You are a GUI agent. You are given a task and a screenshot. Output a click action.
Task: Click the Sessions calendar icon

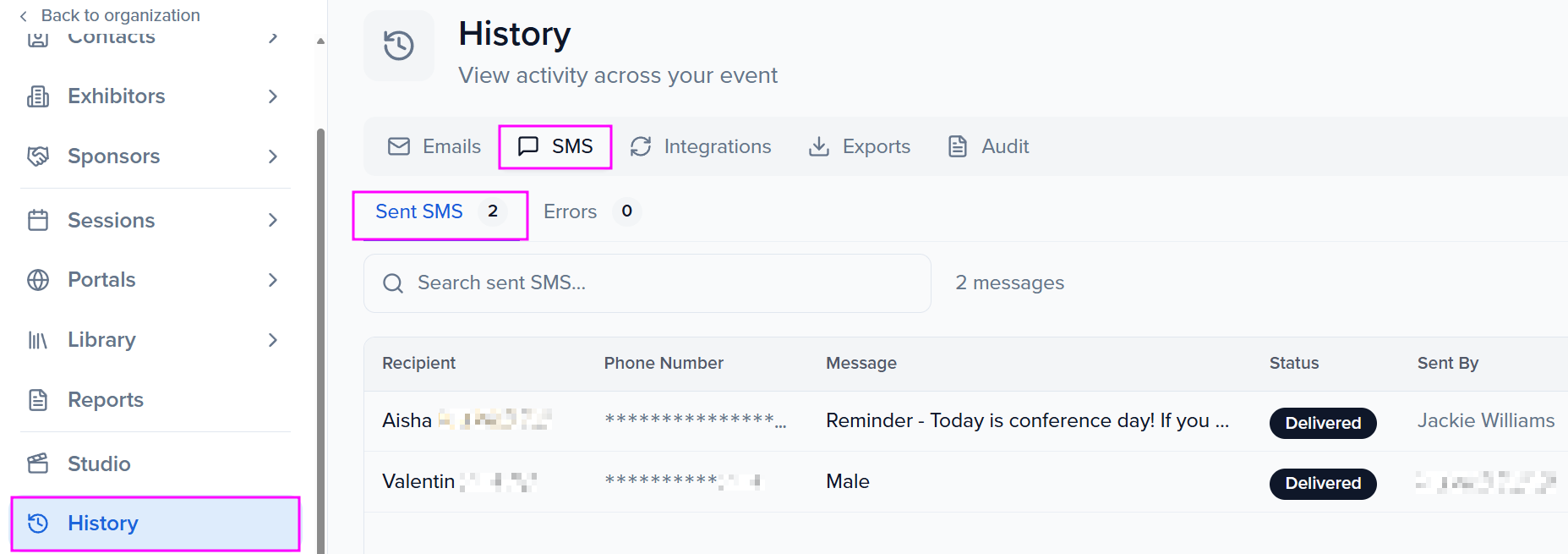tap(38, 221)
